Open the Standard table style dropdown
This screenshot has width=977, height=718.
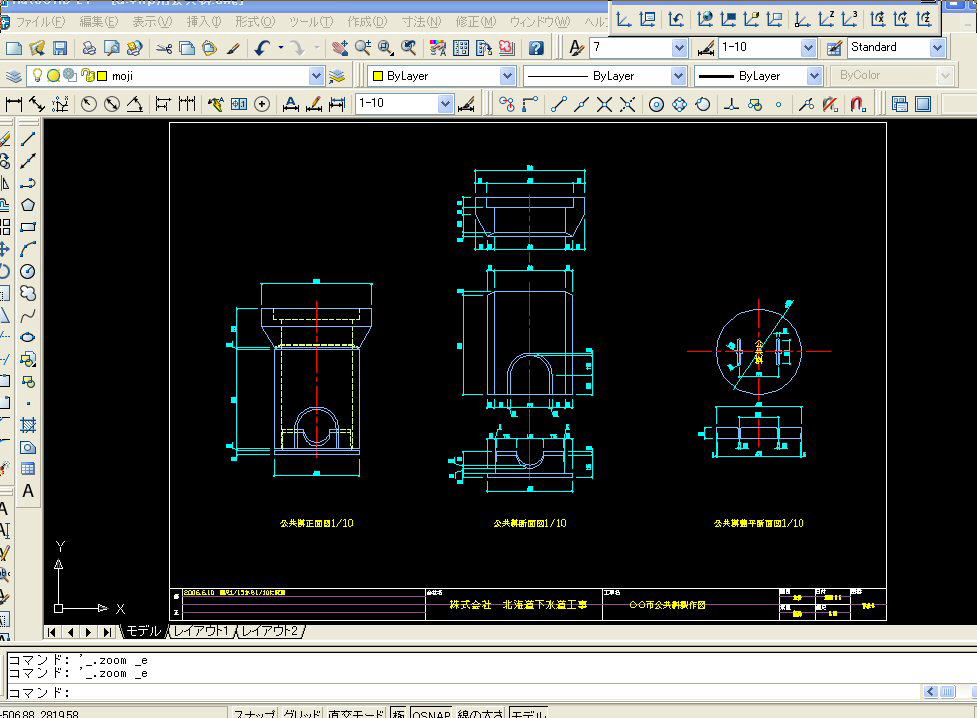[937, 47]
